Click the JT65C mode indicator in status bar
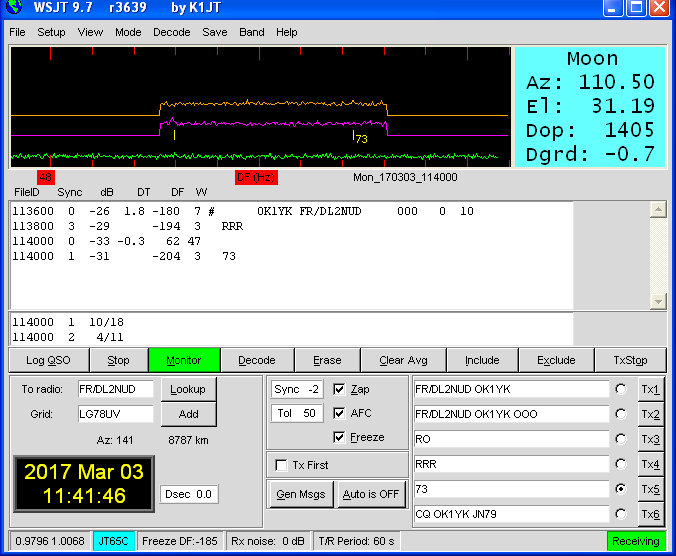The width and height of the screenshot is (676, 556). 114,541
